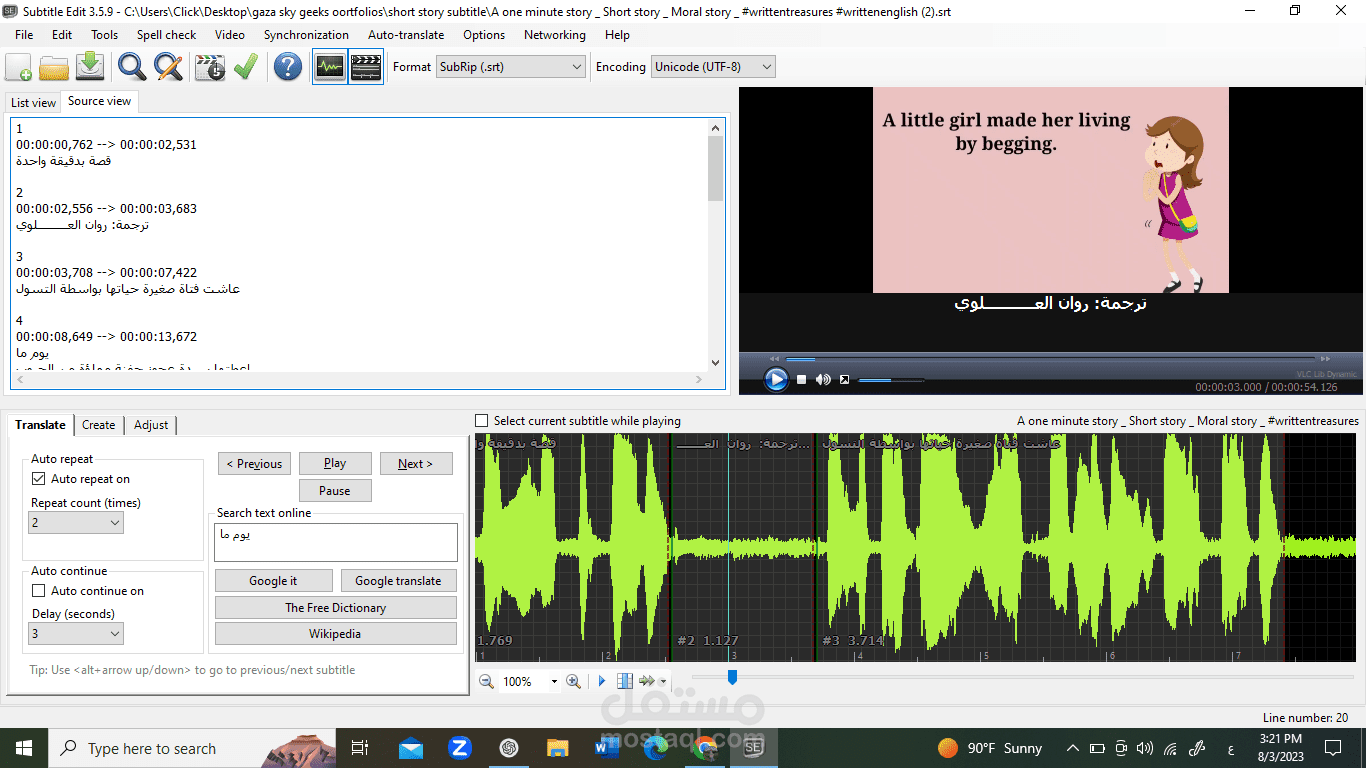Open a subtitle file via the folder icon
1366x768 pixels.
pyautogui.click(x=54, y=67)
